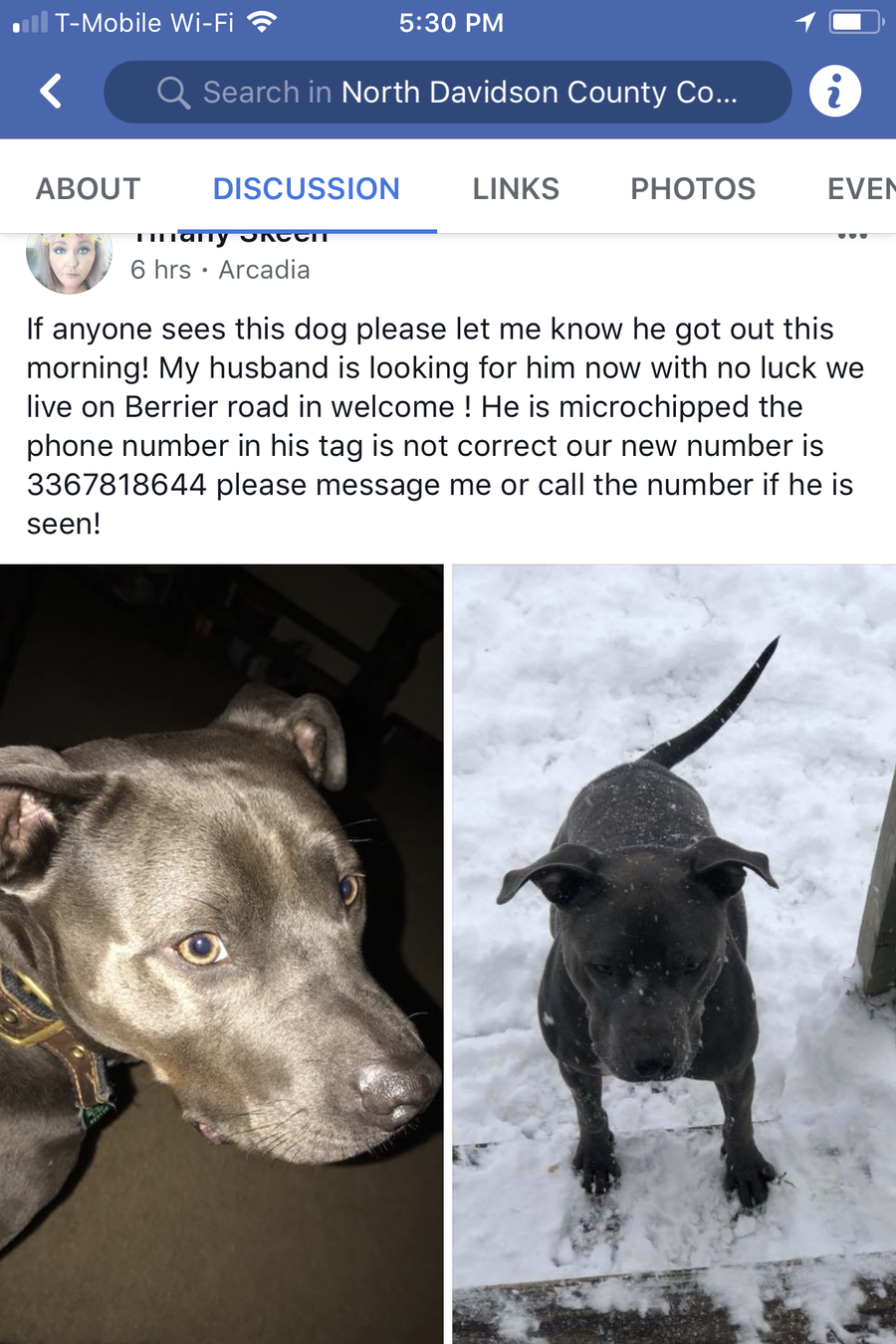The image size is (896, 1344).
Task: Open the dog in snow photo
Action: (674, 954)
